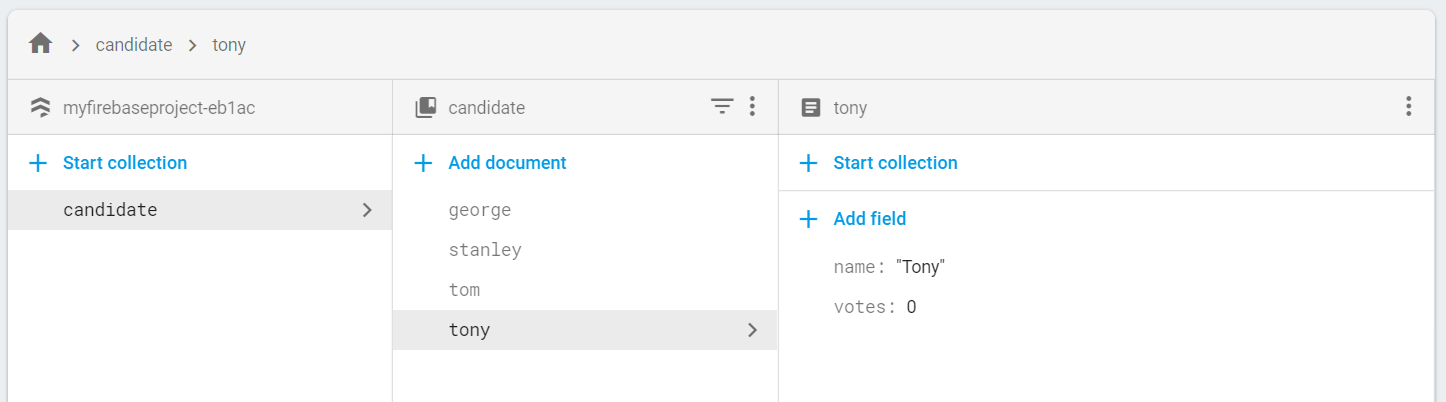Screen dimensions: 1446x402
Task: Open candidate collection three-dot menu
Action: pos(752,107)
